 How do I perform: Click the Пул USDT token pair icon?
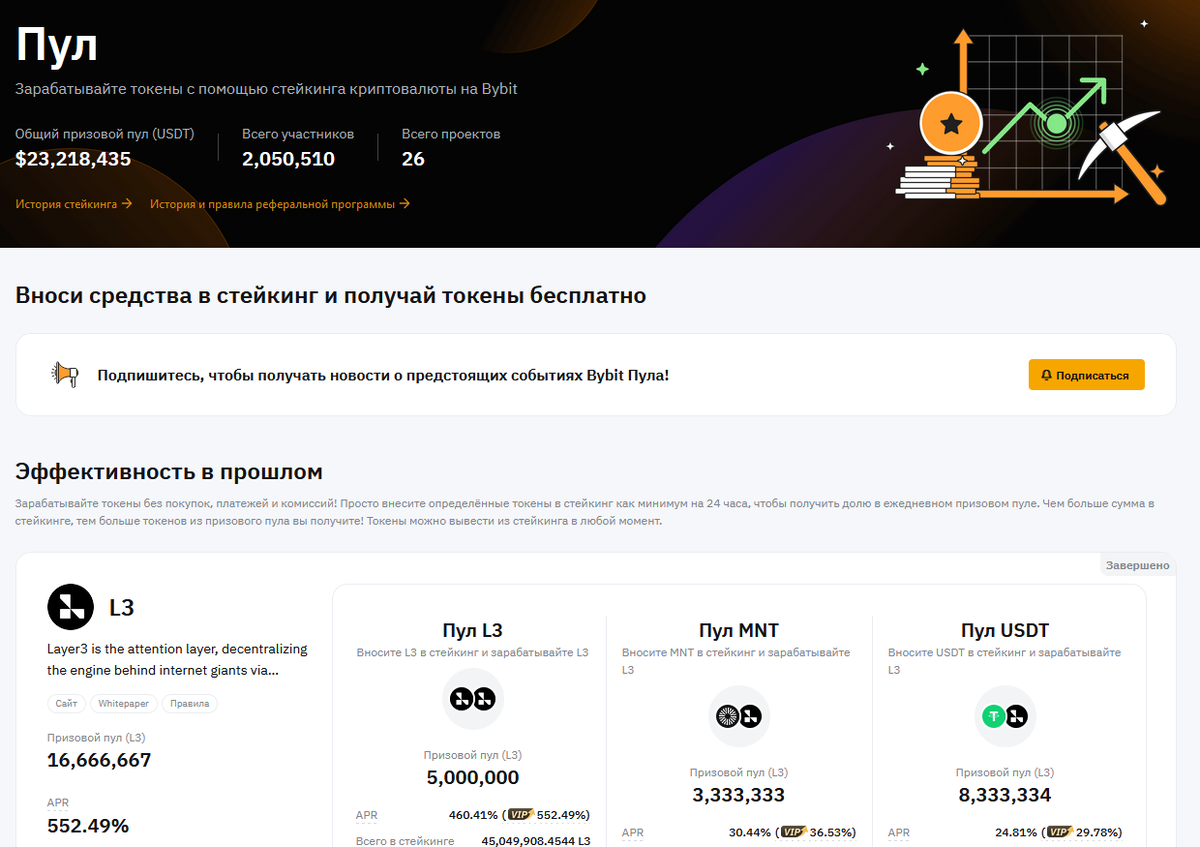pyautogui.click(x=1005, y=716)
